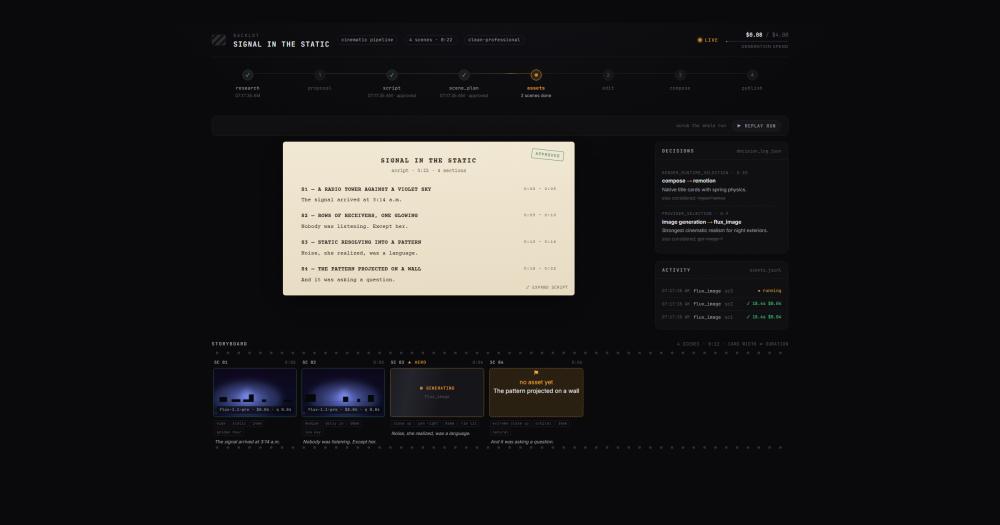The height and width of the screenshot is (525, 1000).
Task: Click the scene_plan stage checkmark node
Action: click(x=464, y=75)
